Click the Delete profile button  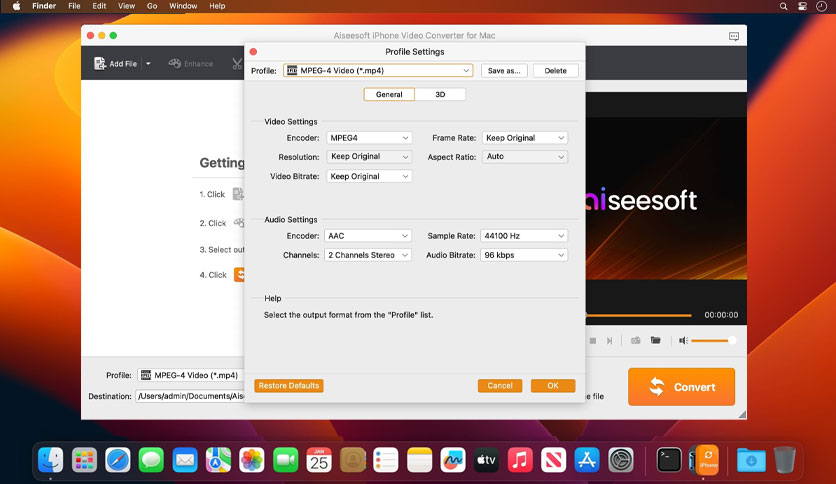pos(556,70)
